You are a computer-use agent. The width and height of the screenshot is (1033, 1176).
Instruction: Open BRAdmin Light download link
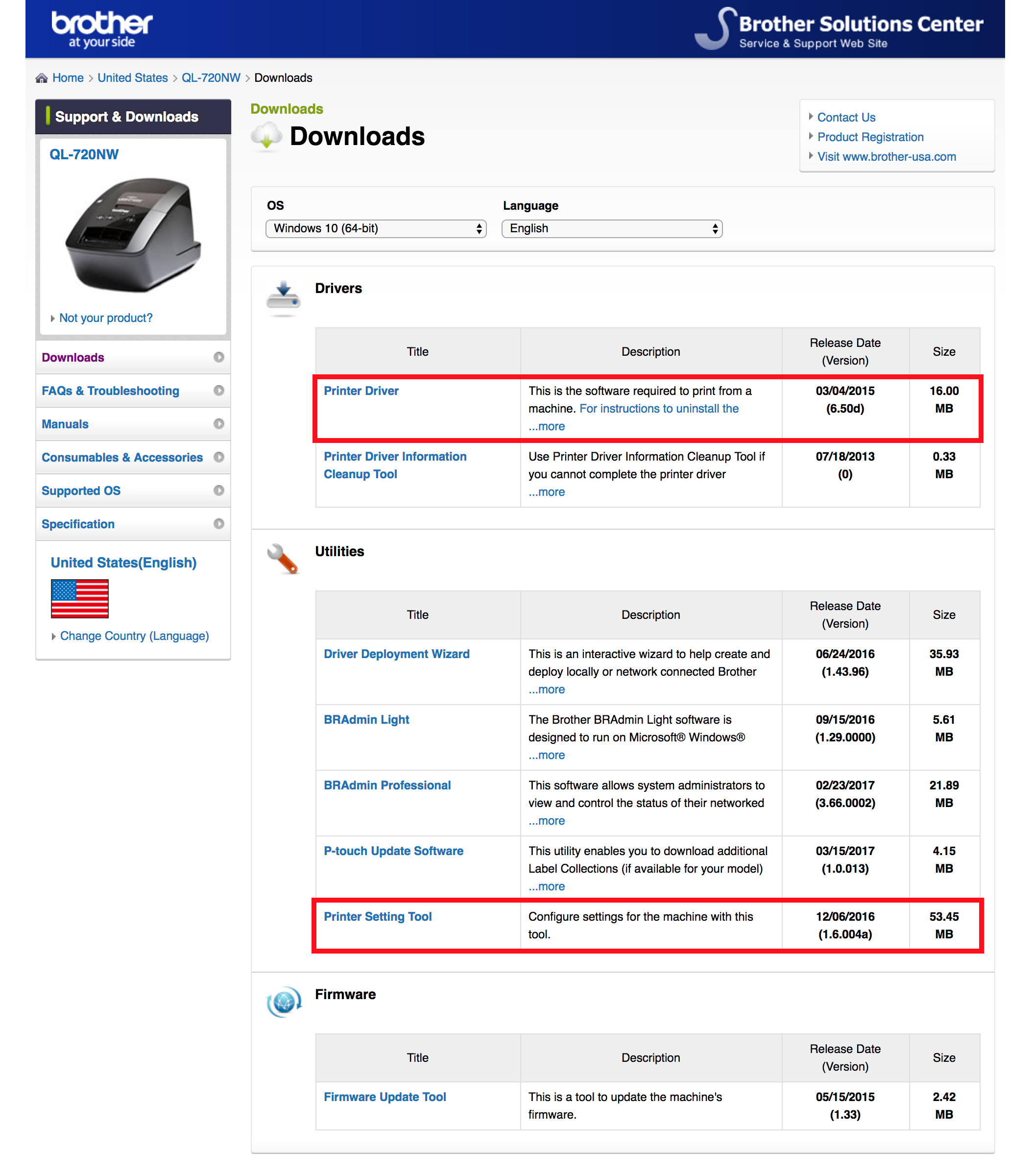pos(366,719)
